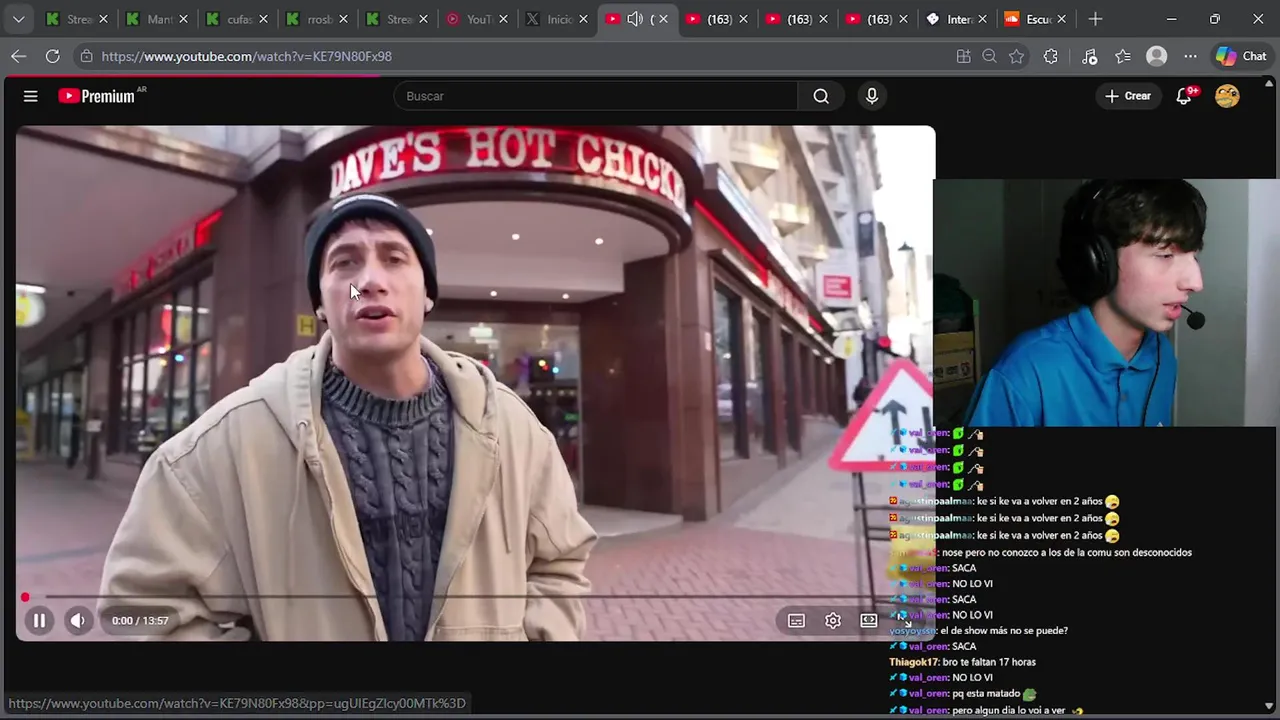Open the video player settings gear
The image size is (1280, 720).
[x=833, y=621]
